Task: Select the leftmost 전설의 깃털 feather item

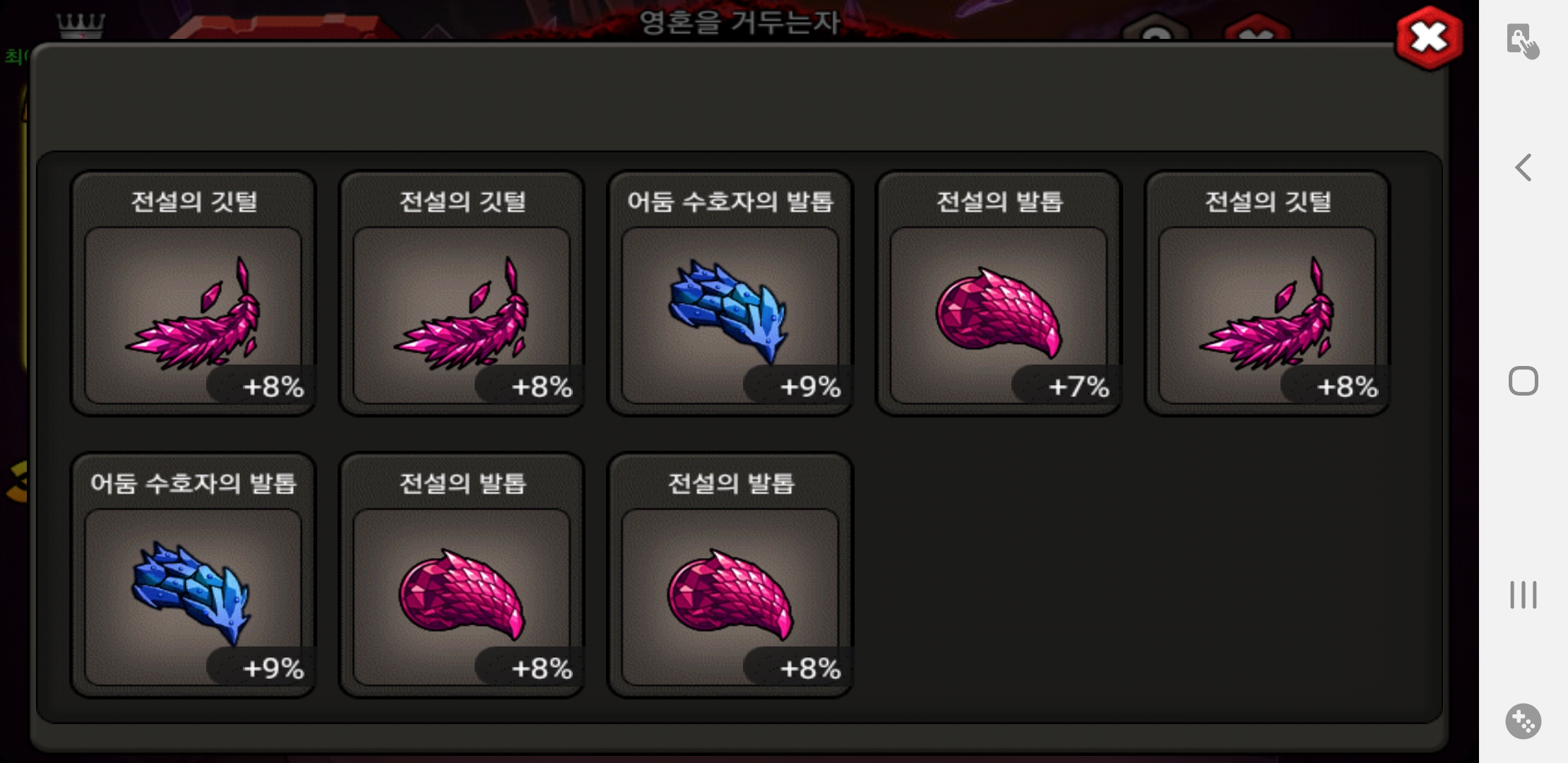Action: coord(194,293)
